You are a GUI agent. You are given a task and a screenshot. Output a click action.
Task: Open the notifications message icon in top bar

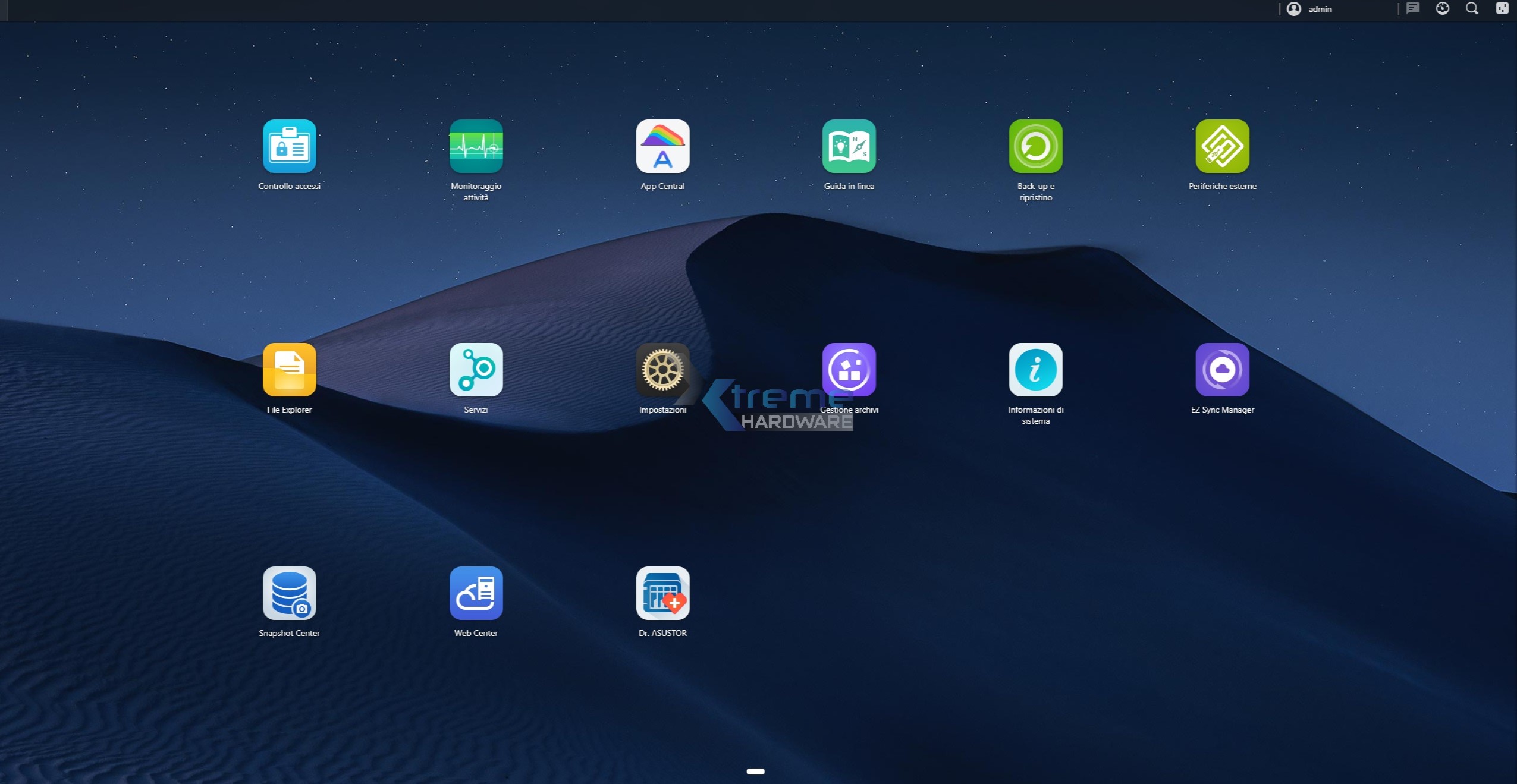click(1413, 8)
